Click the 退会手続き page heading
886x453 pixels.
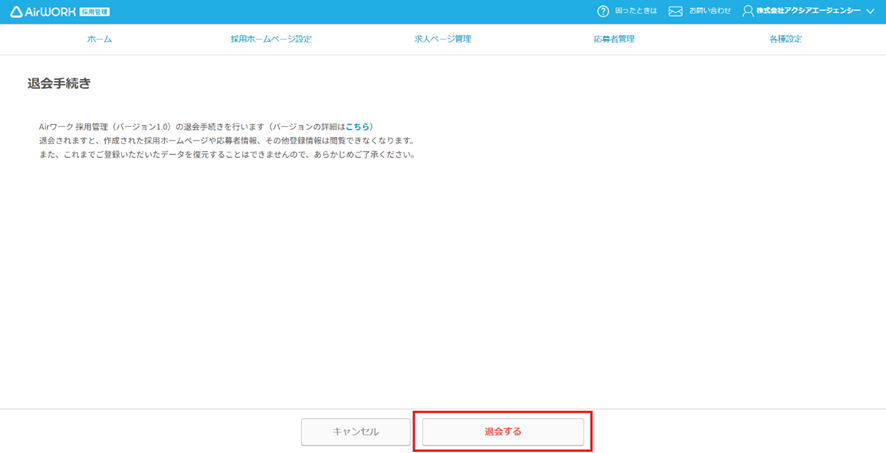click(x=59, y=84)
